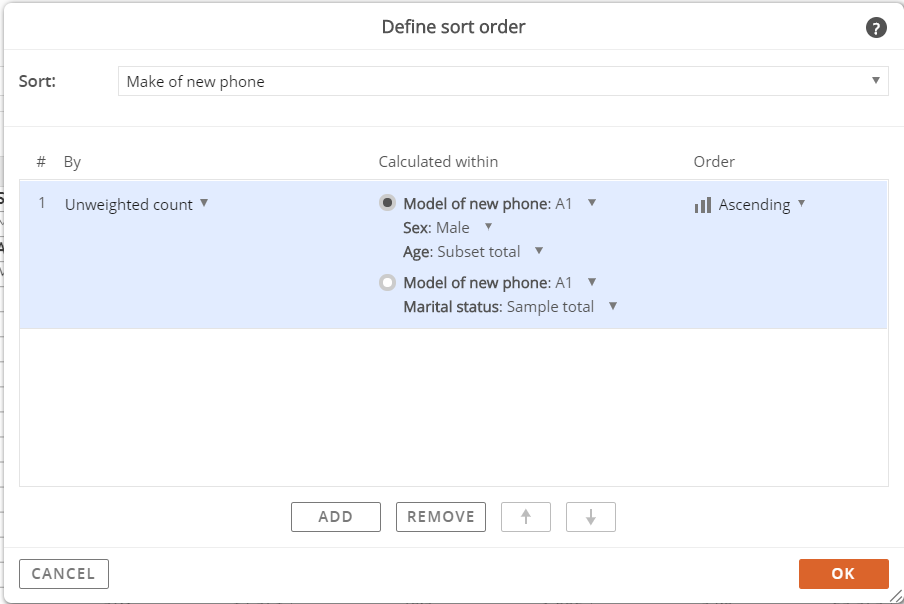Click the CANCEL button
Image resolution: width=904 pixels, height=604 pixels.
64,574
